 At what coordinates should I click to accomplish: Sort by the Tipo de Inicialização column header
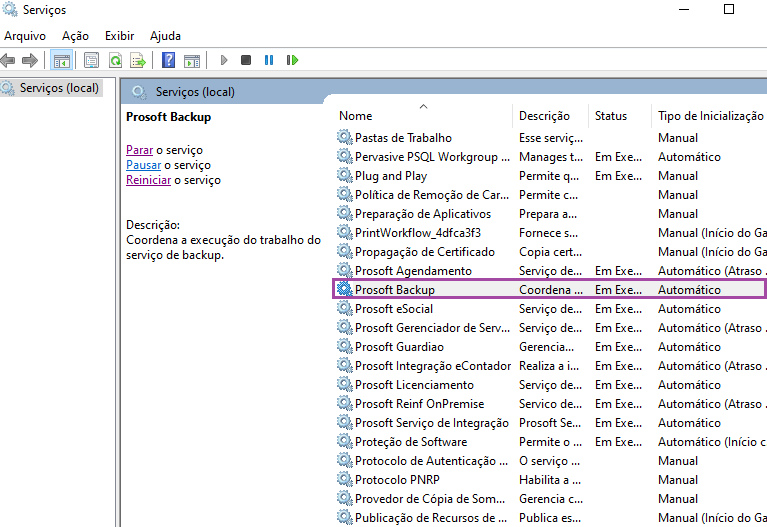pos(710,116)
